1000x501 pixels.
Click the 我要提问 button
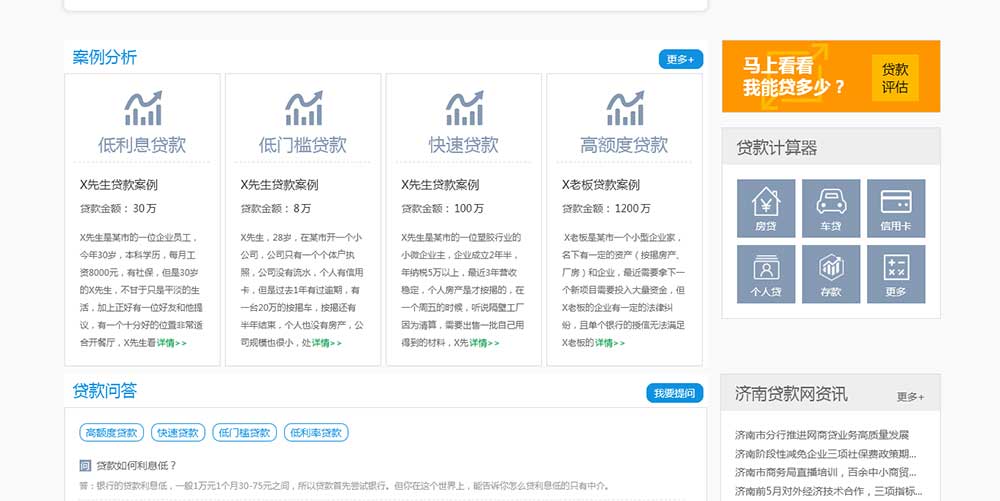tap(674, 394)
